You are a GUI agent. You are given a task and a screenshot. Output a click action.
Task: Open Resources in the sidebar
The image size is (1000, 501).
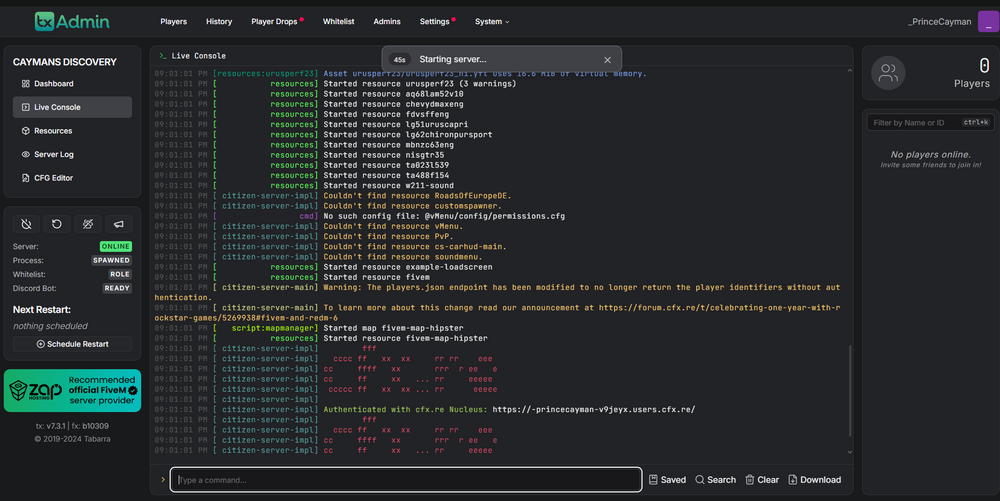tap(72, 131)
